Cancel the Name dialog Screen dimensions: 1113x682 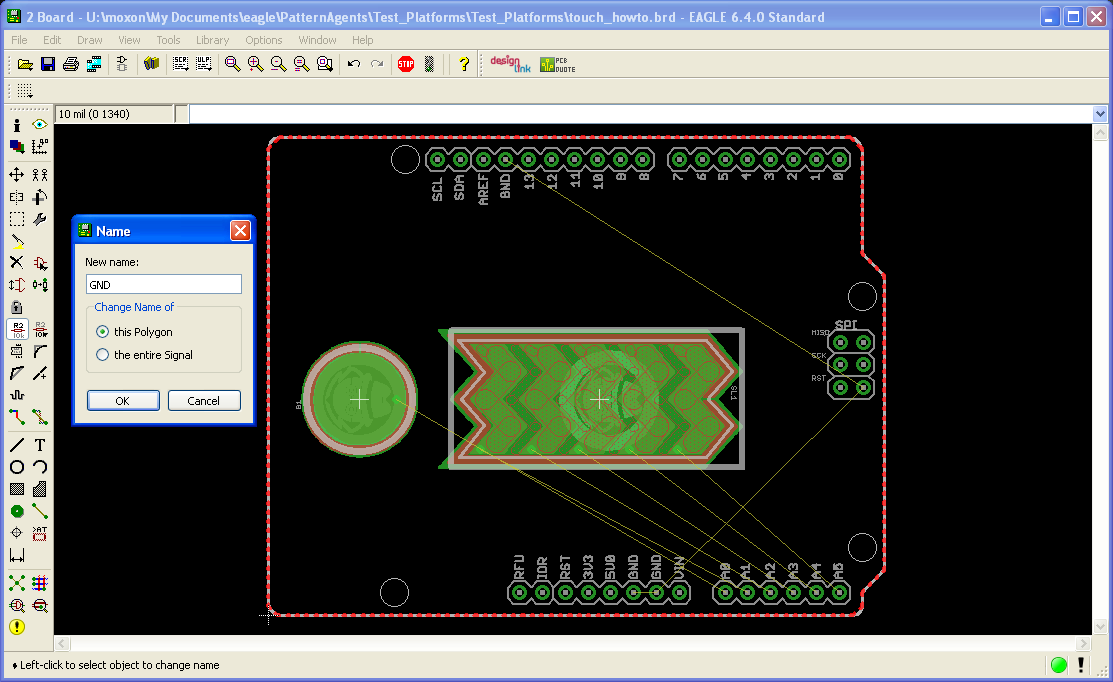(204, 401)
